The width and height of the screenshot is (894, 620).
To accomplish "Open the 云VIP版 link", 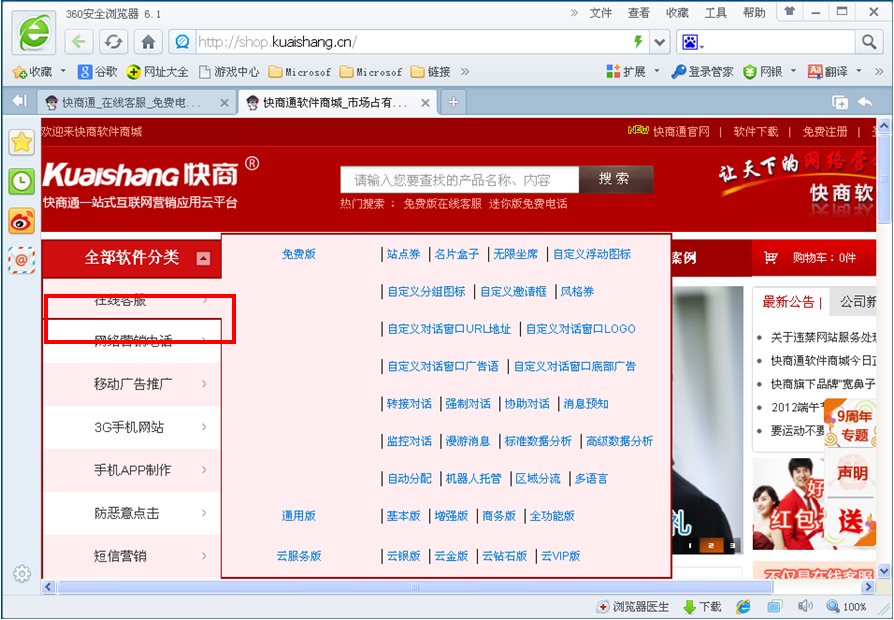I will 560,556.
